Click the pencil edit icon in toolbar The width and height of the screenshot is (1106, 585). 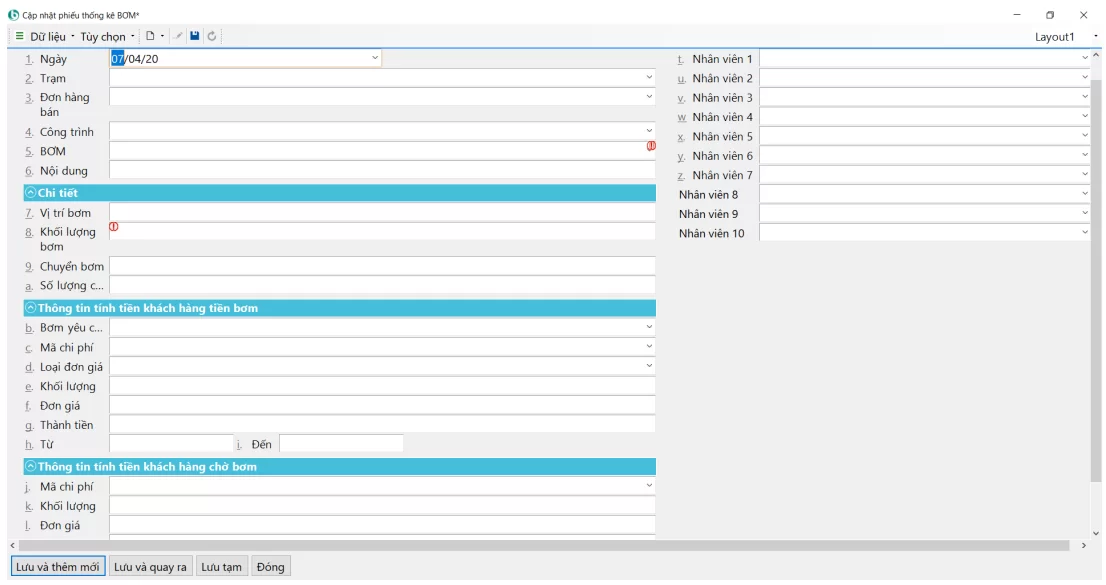(179, 36)
